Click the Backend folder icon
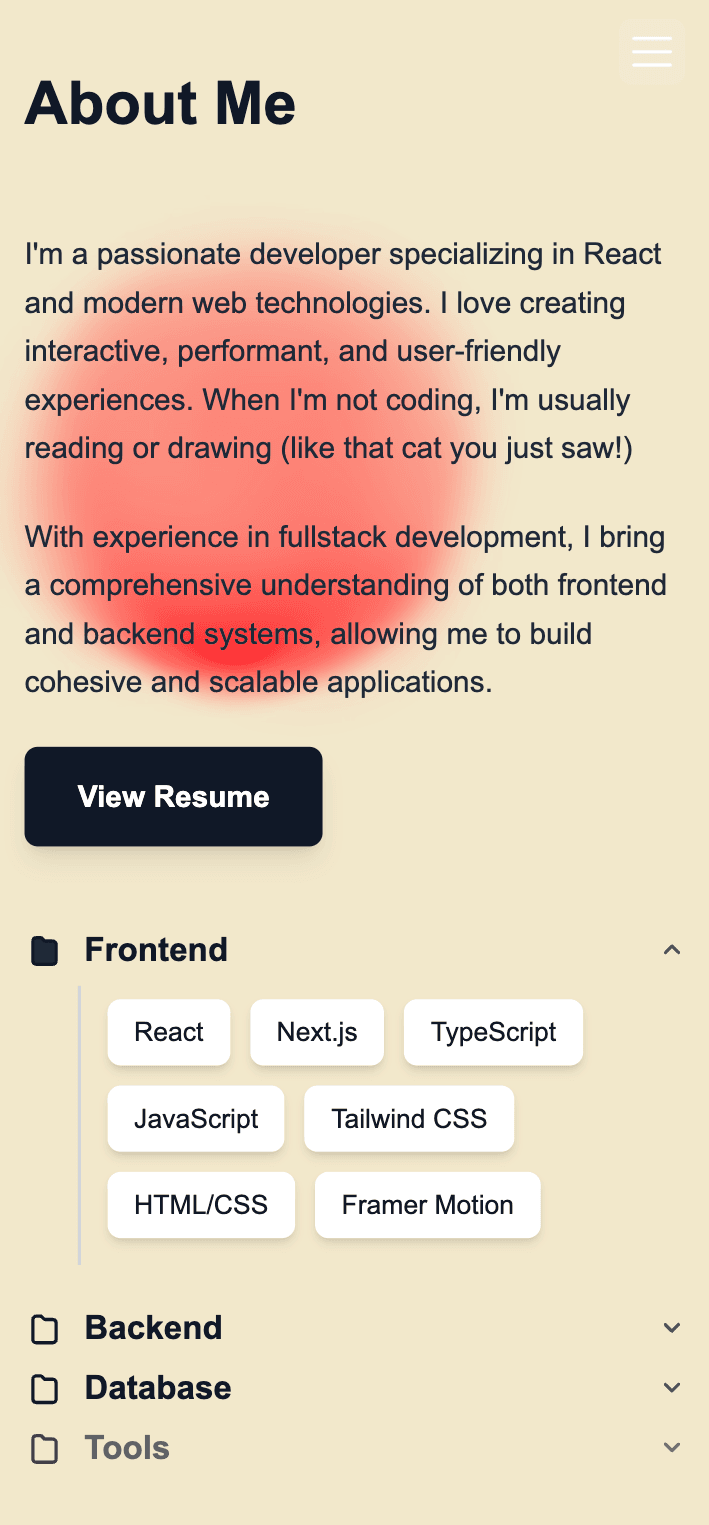Screen dimensions: 709x1525 [x=44, y=1329]
